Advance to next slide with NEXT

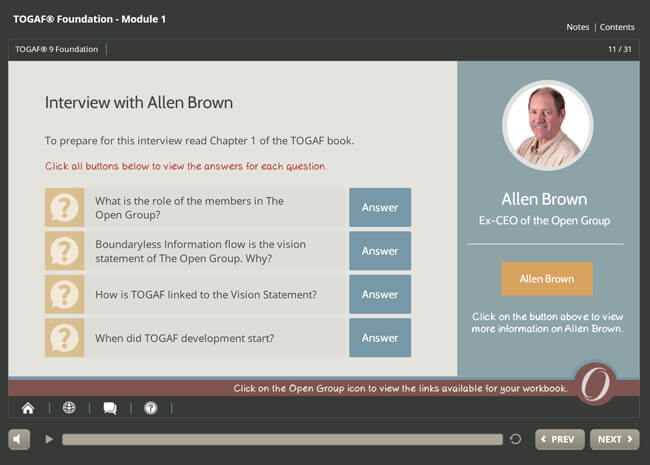[x=615, y=439]
